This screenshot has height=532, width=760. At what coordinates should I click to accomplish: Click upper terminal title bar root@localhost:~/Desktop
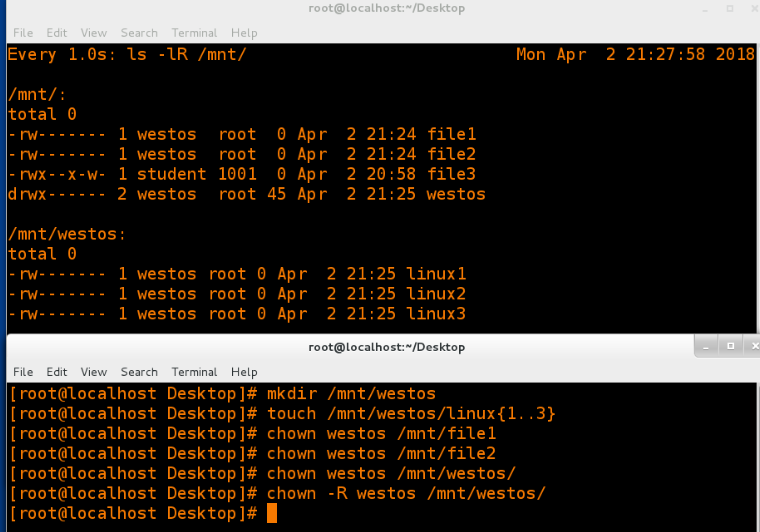(x=386, y=8)
